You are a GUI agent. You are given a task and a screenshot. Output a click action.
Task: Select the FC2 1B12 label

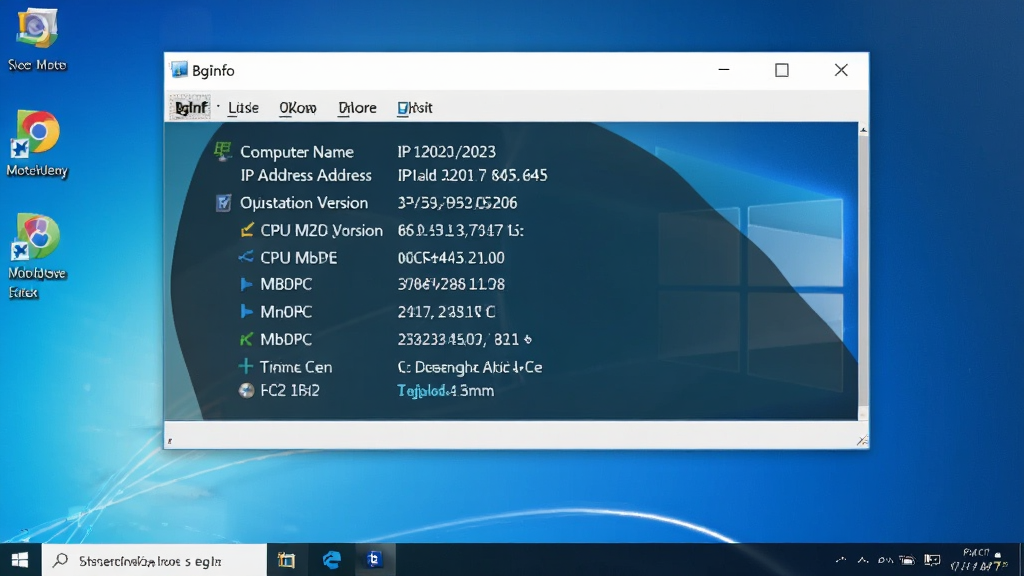[290, 391]
